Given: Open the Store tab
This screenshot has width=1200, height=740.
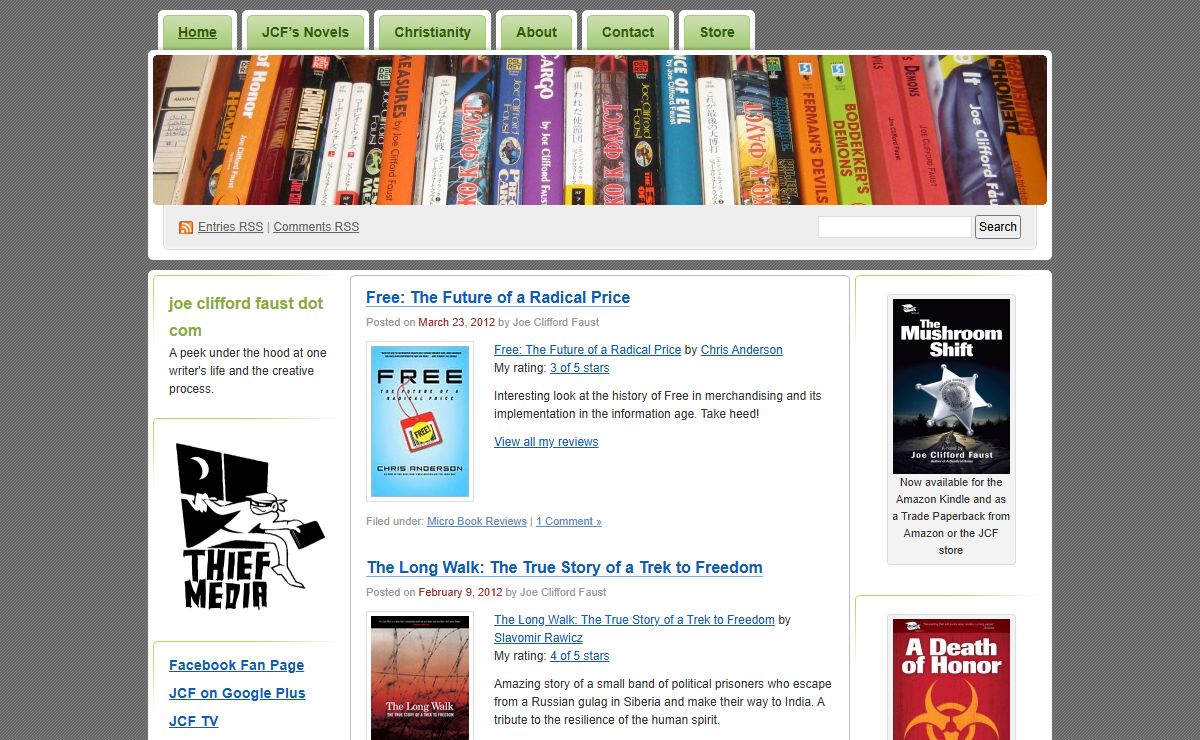Looking at the screenshot, I should tap(717, 32).
